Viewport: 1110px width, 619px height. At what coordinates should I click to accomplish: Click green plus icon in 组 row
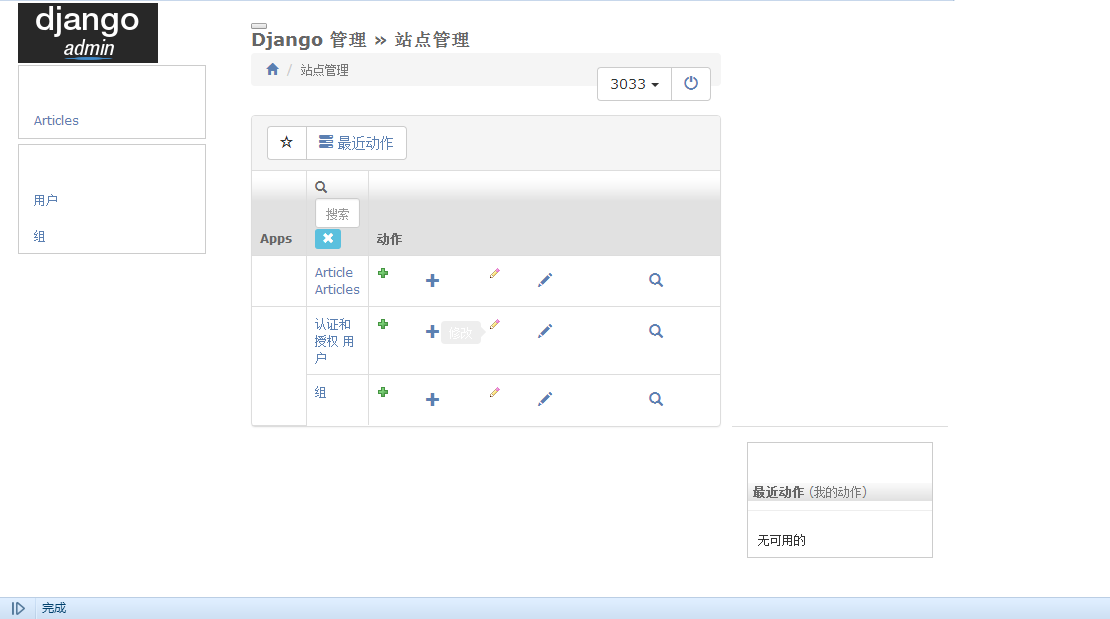coord(383,392)
